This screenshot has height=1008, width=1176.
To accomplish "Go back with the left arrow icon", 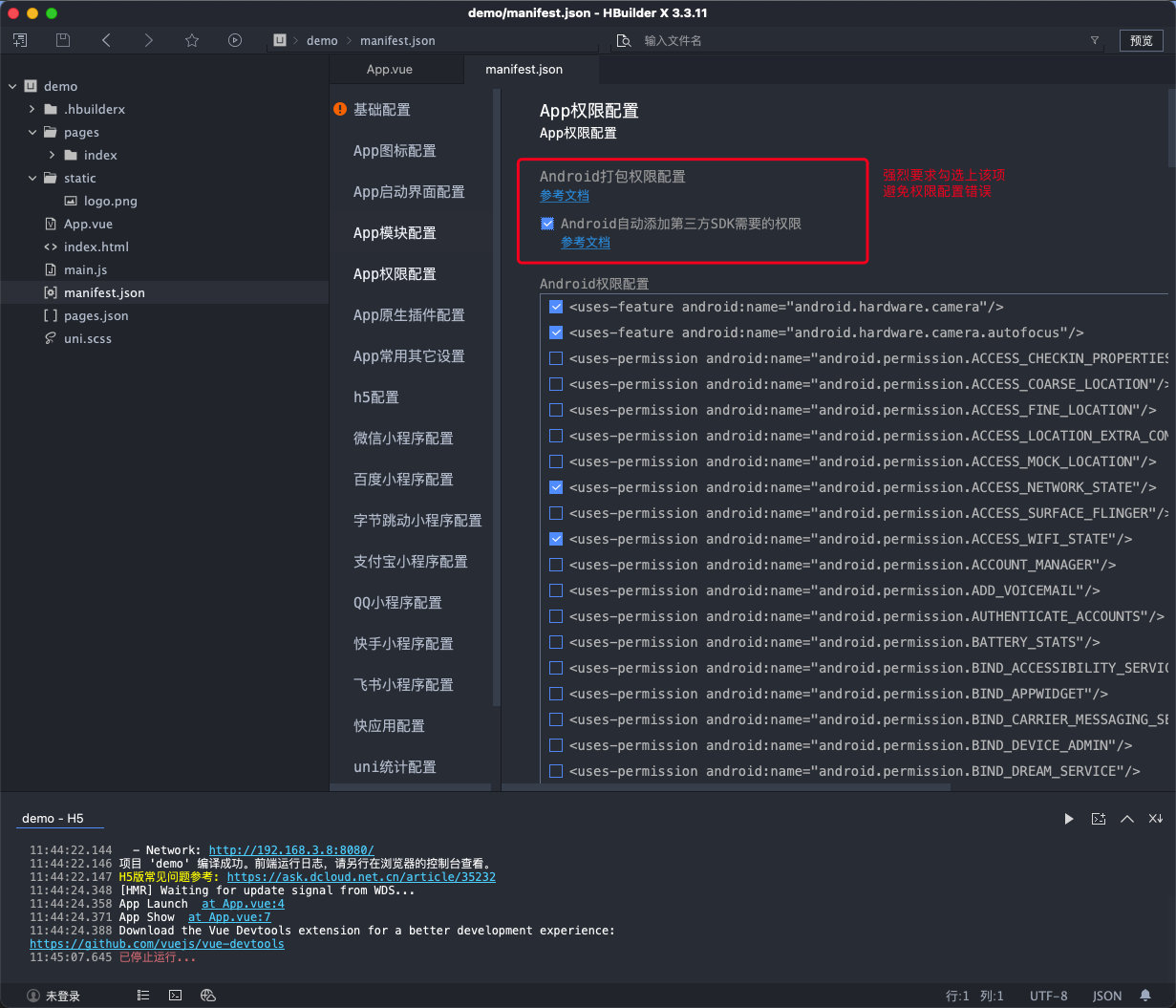I will tap(106, 40).
